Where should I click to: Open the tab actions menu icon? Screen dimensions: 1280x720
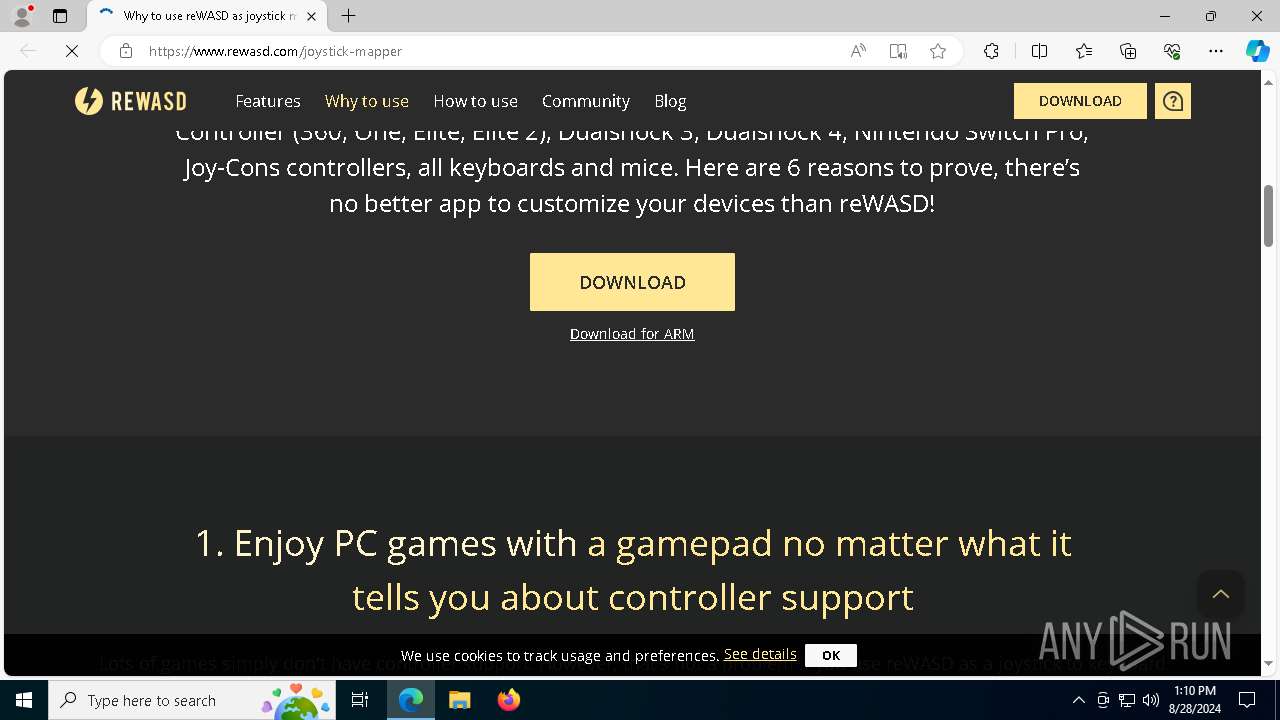tap(60, 16)
